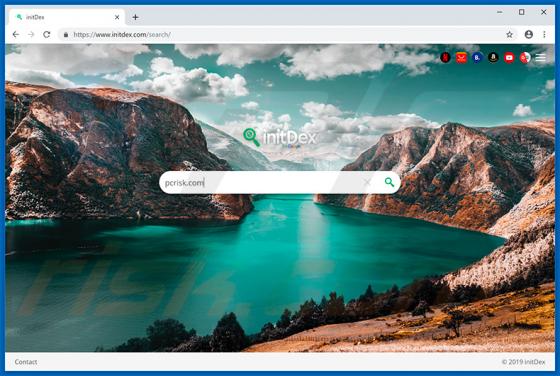This screenshot has height=376, width=560.
Task: Open the Amazon shortcut icon
Action: (493, 57)
